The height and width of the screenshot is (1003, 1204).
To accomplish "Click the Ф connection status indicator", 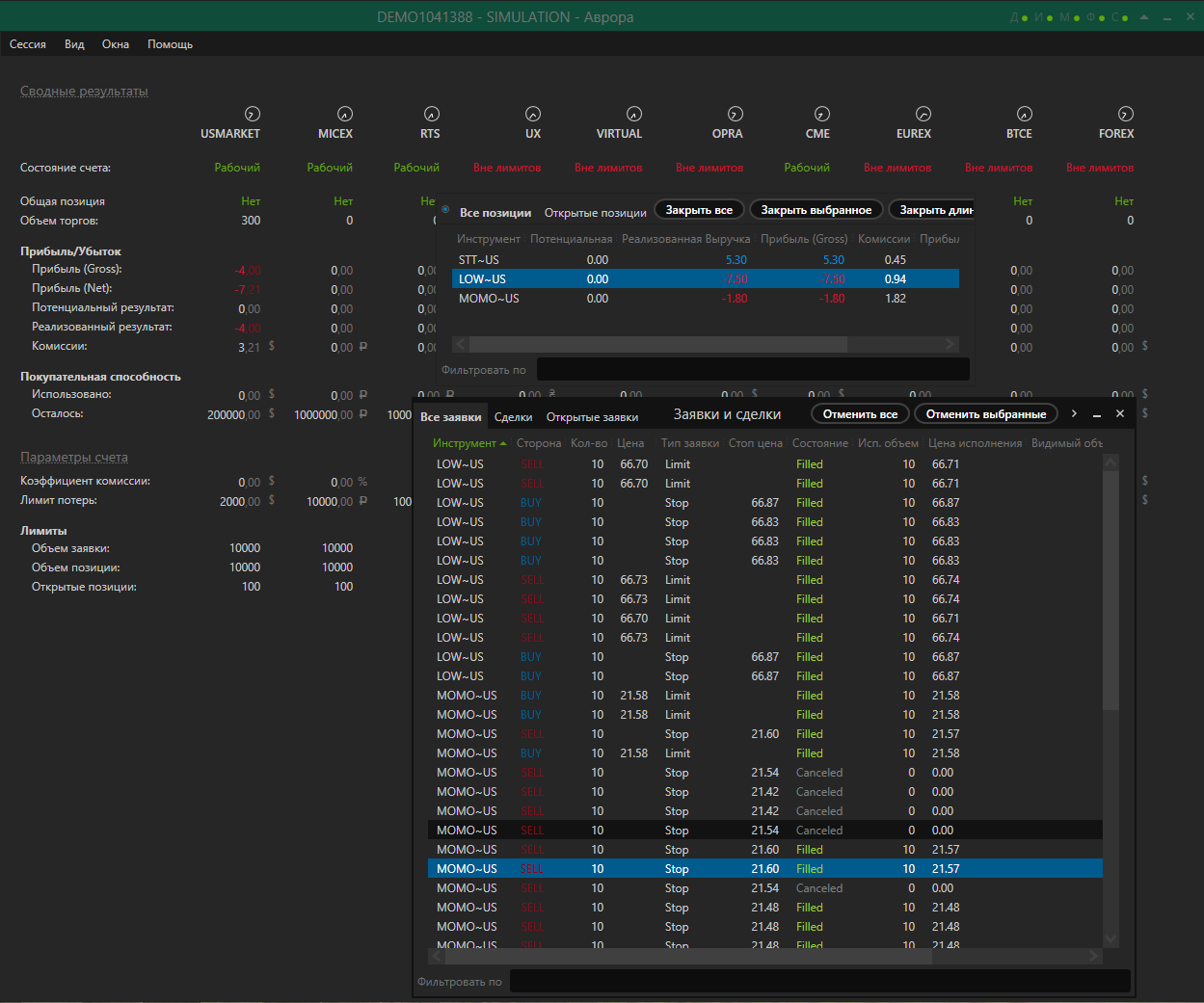I will [x=1095, y=17].
